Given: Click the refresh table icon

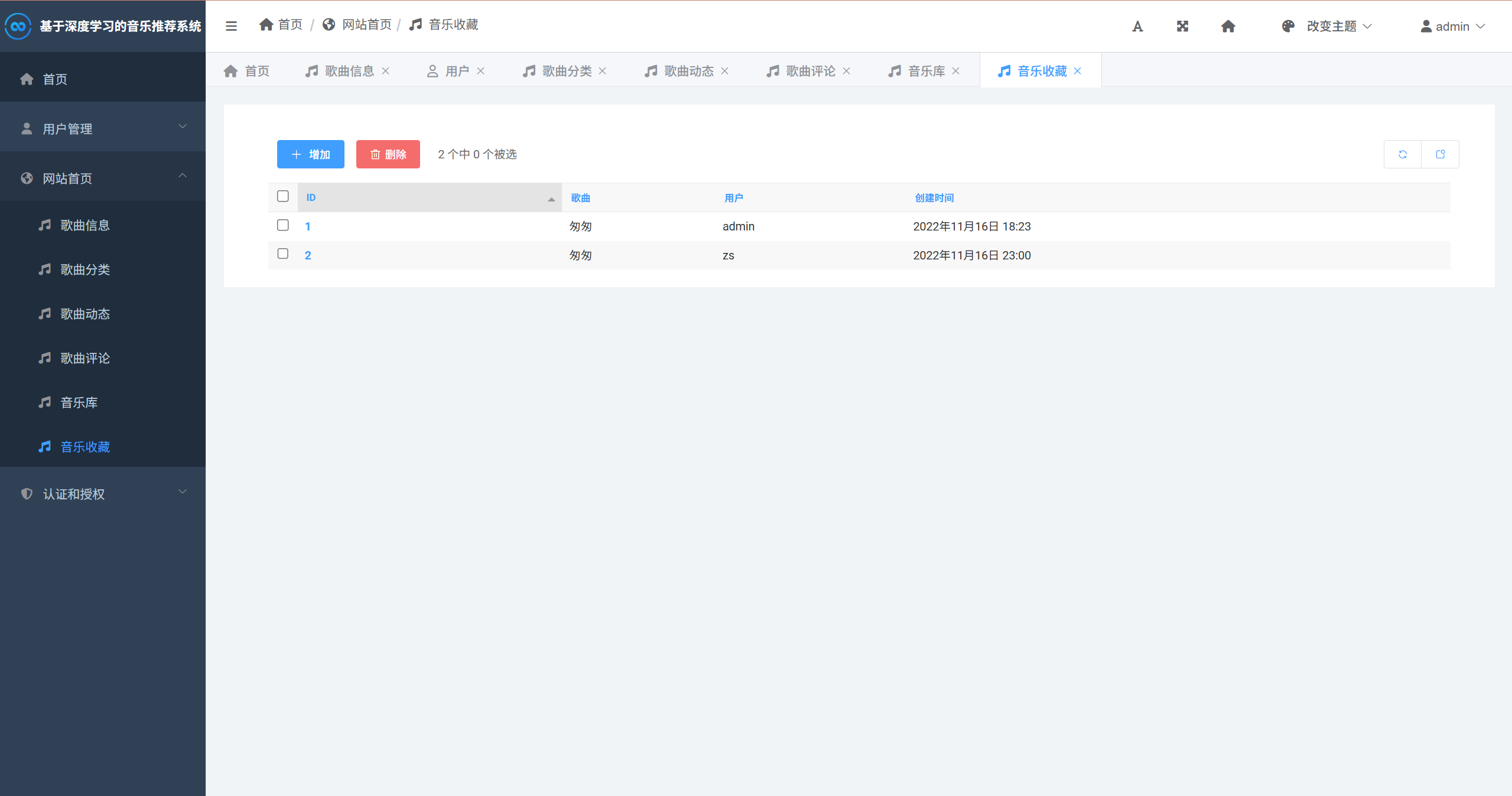Looking at the screenshot, I should point(1402,154).
